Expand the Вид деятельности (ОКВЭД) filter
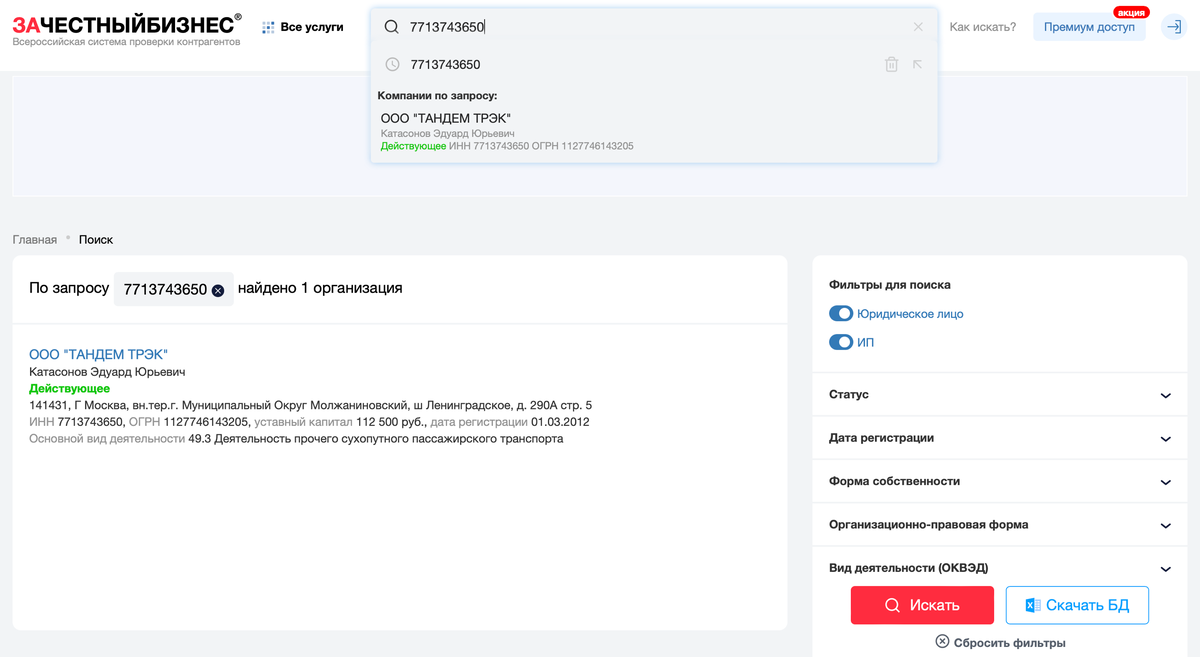Image resolution: width=1200 pixels, height=657 pixels. [1000, 568]
